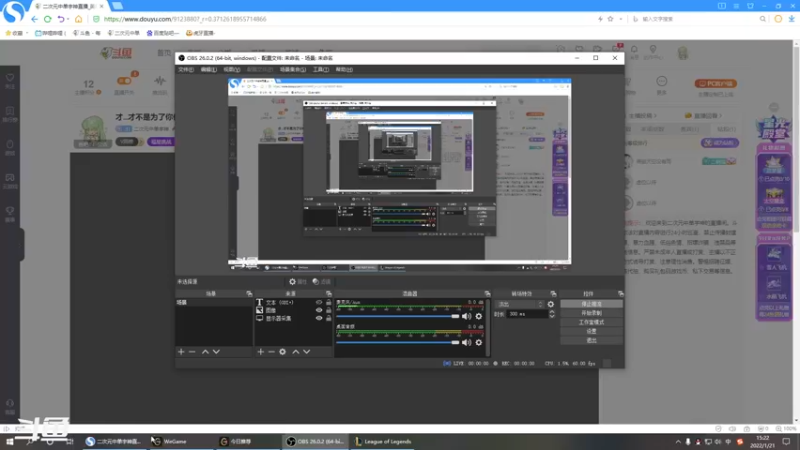Viewport: 800px width, 450px height.
Task: Click the browser address bar URL
Action: pyautogui.click(x=185, y=19)
